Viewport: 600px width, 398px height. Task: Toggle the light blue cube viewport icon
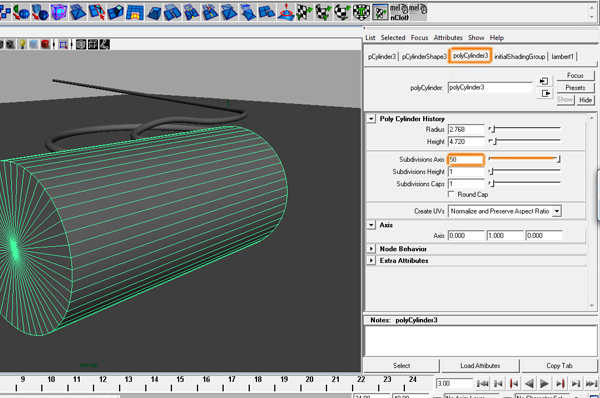pos(34,44)
